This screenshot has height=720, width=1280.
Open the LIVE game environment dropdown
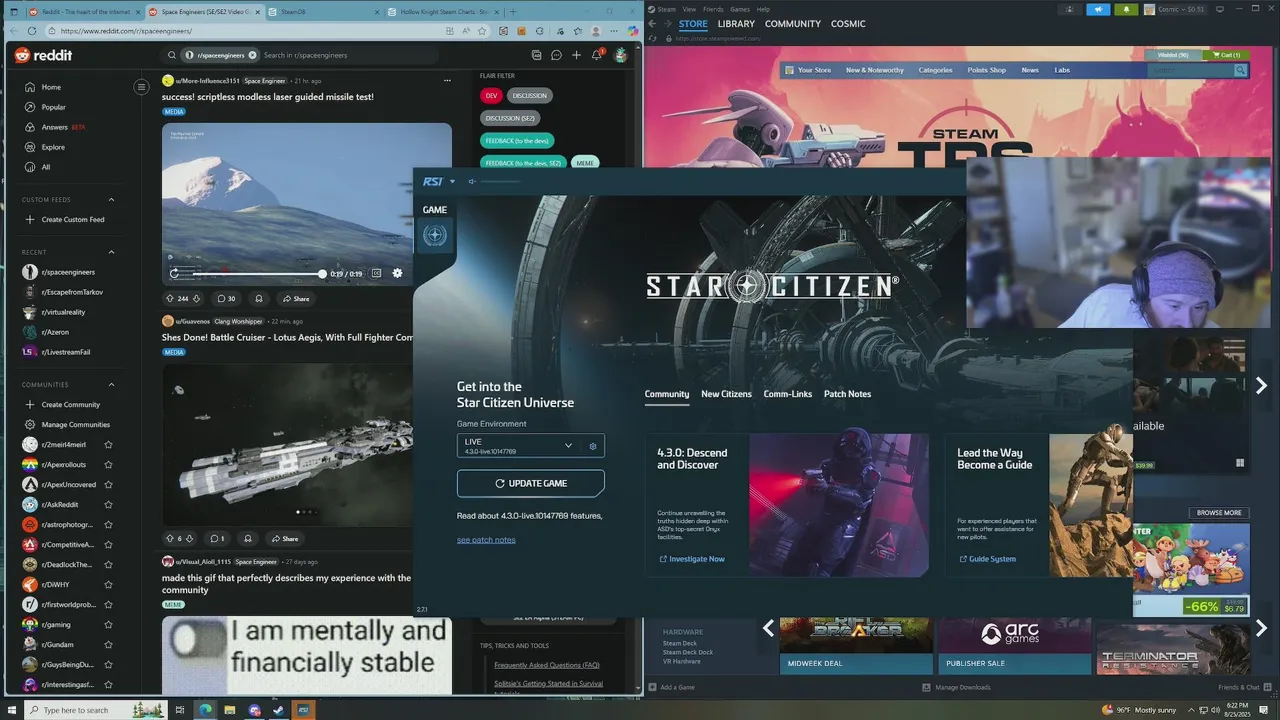pyautogui.click(x=518, y=446)
